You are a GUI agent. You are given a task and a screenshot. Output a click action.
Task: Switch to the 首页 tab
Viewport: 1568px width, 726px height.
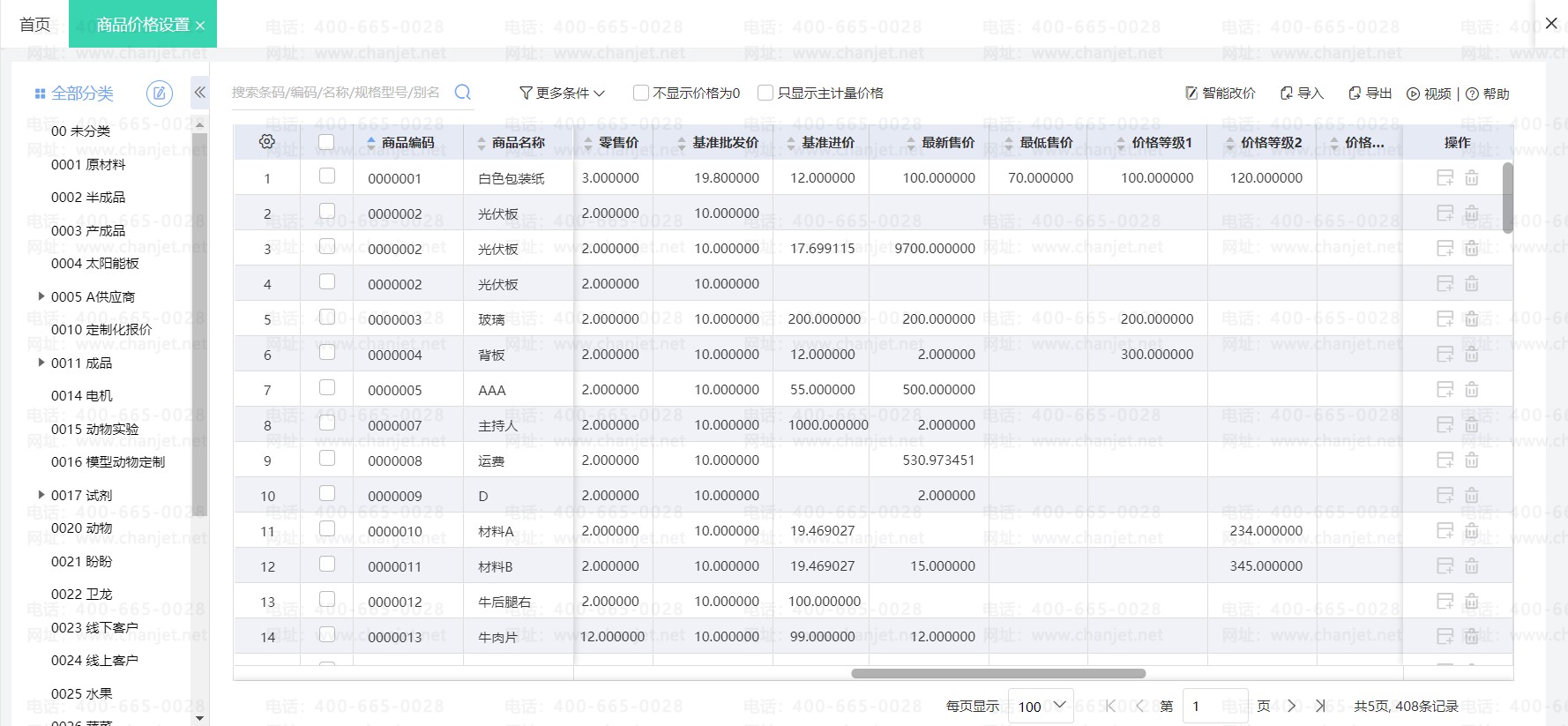(34, 25)
